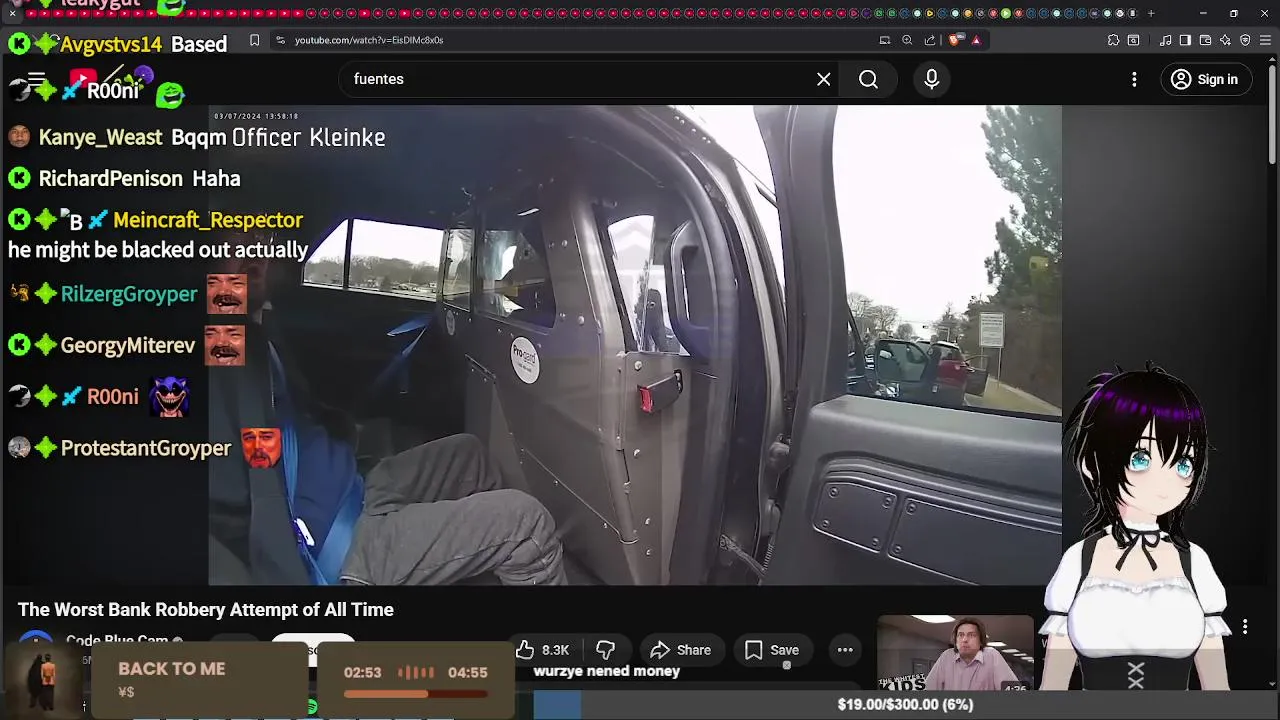1280x720 pixels.
Task: Click the emote next to RilzergGroyper
Action: tap(226, 294)
